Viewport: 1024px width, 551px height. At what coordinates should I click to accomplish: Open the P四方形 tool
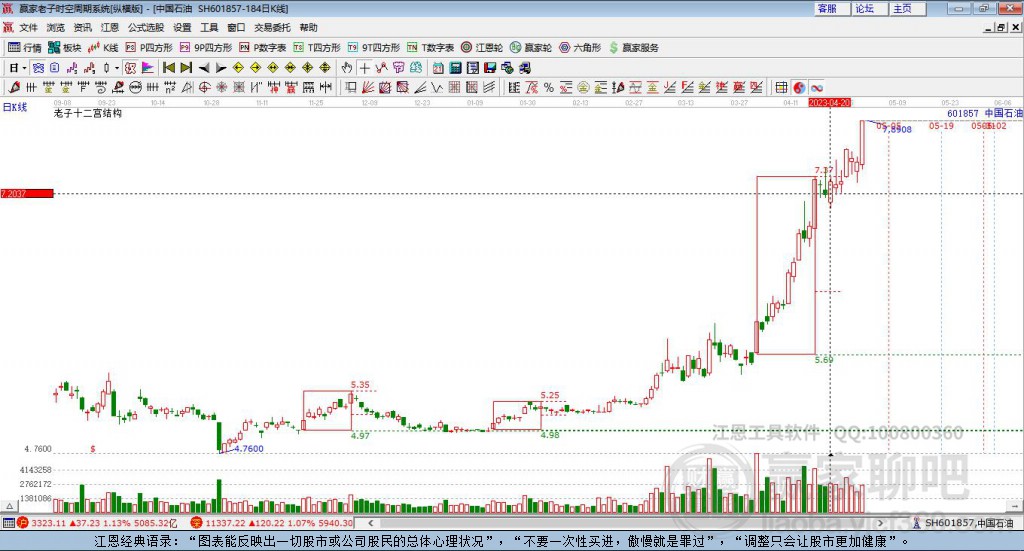[149, 48]
